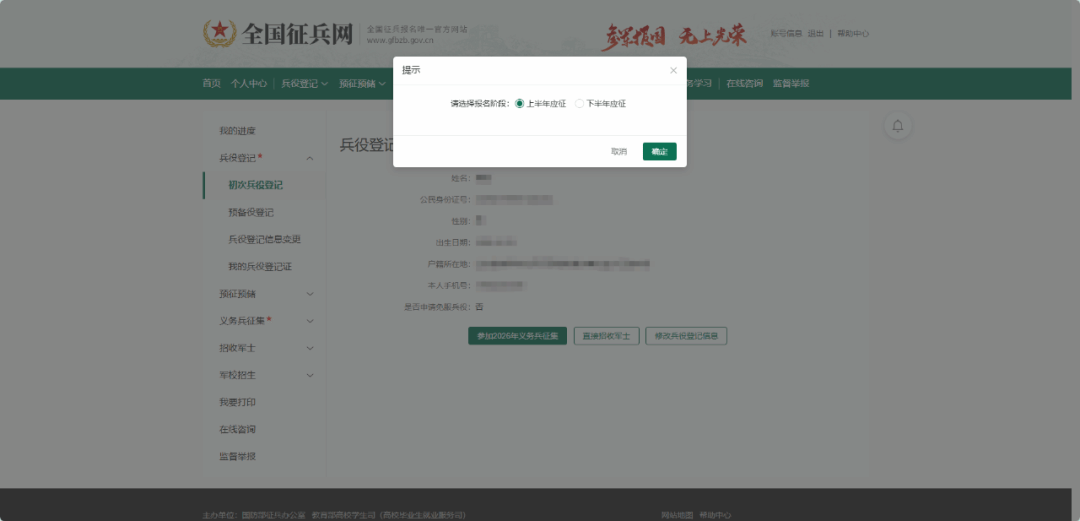Click 帮助中心 link in header
This screenshot has width=1080, height=521.
point(853,33)
